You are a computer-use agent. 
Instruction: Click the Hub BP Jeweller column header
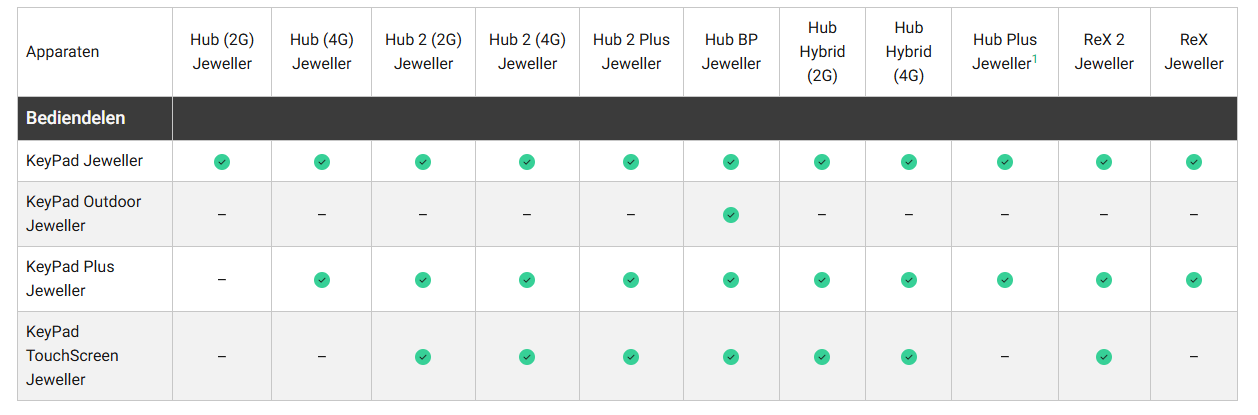[x=731, y=52]
